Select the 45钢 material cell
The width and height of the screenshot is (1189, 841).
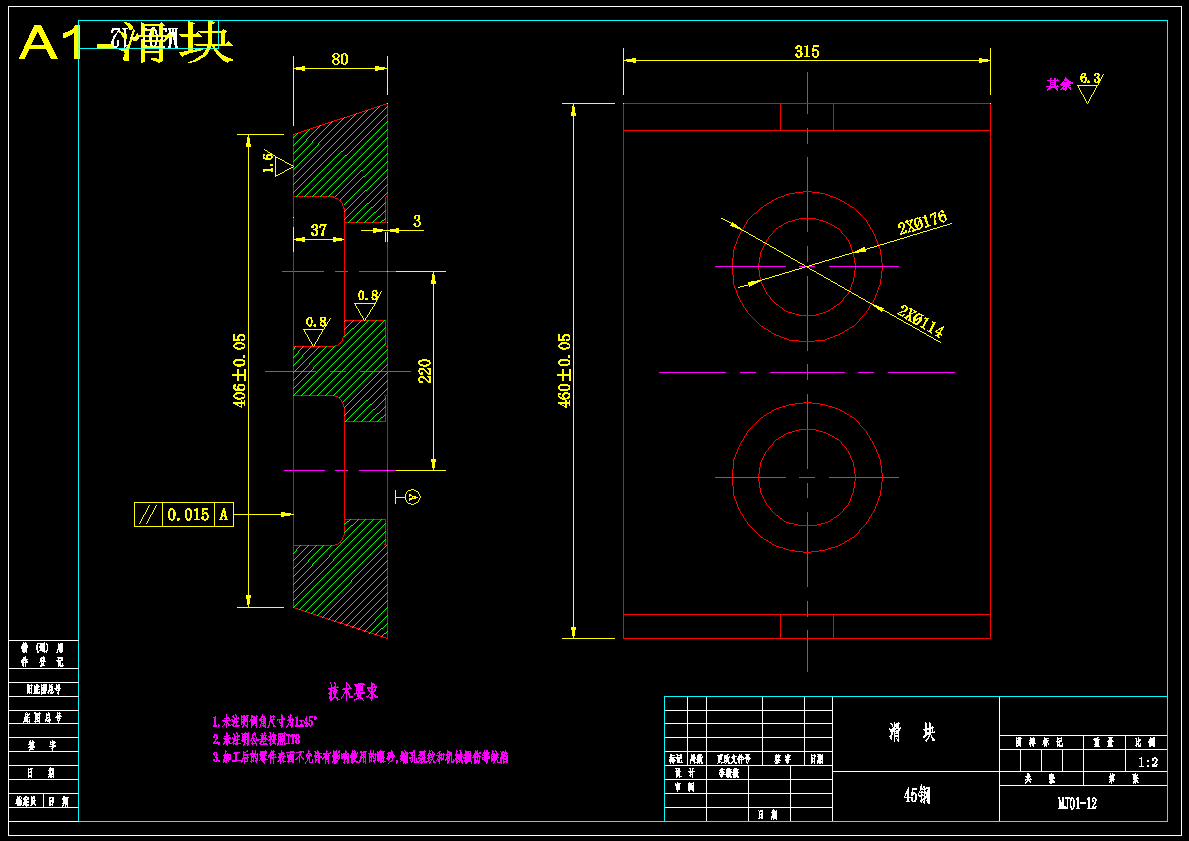coord(917,795)
